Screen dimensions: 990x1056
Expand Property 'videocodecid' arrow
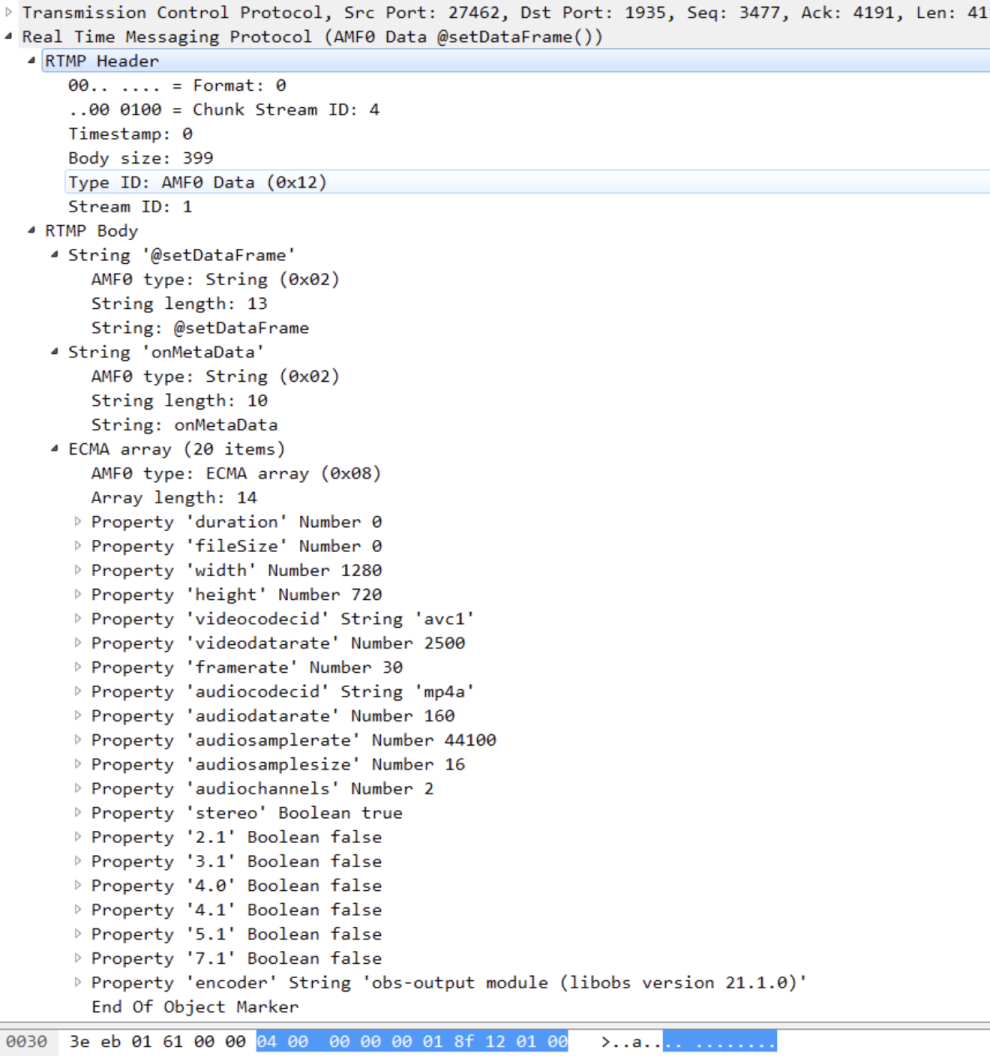[78, 619]
